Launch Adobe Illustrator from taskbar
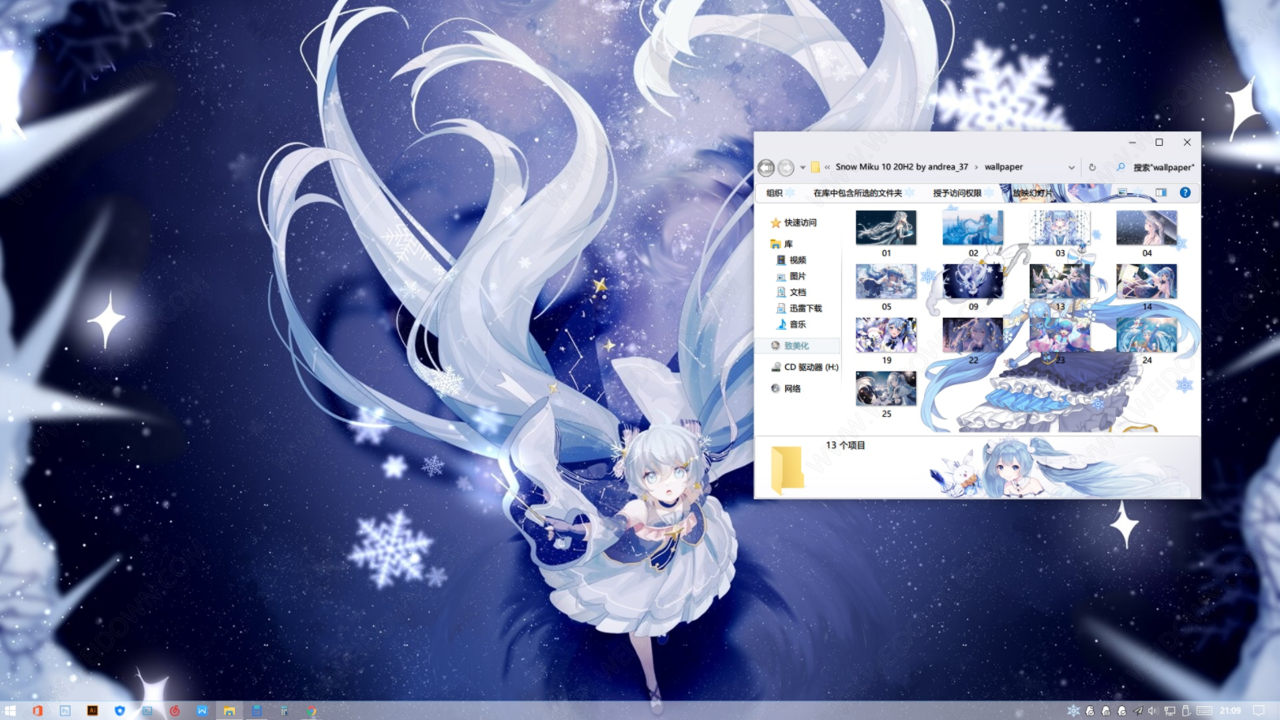This screenshot has width=1280, height=720. coord(92,710)
